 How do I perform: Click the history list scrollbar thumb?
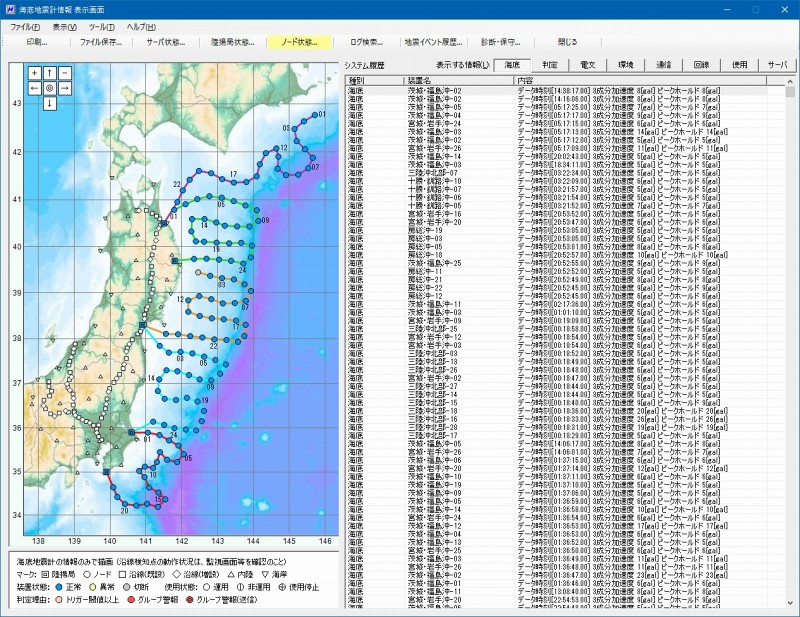(790, 92)
